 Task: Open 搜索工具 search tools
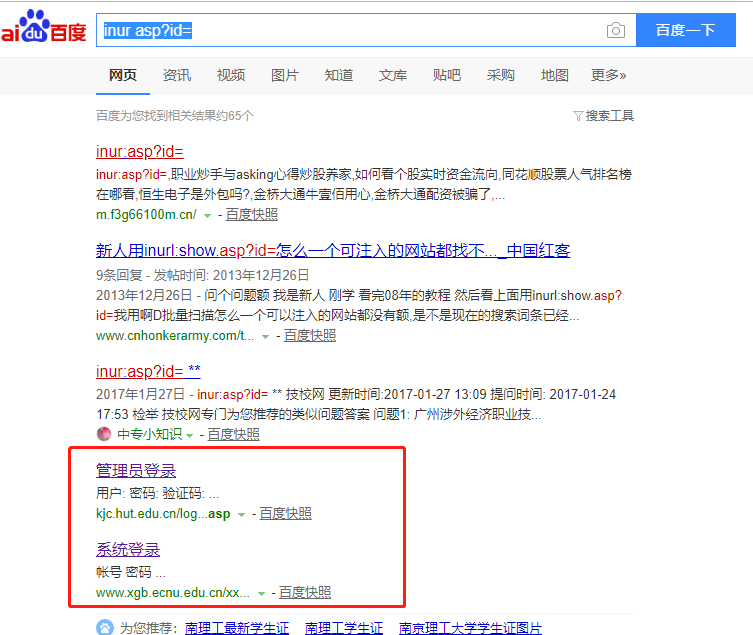(609, 116)
